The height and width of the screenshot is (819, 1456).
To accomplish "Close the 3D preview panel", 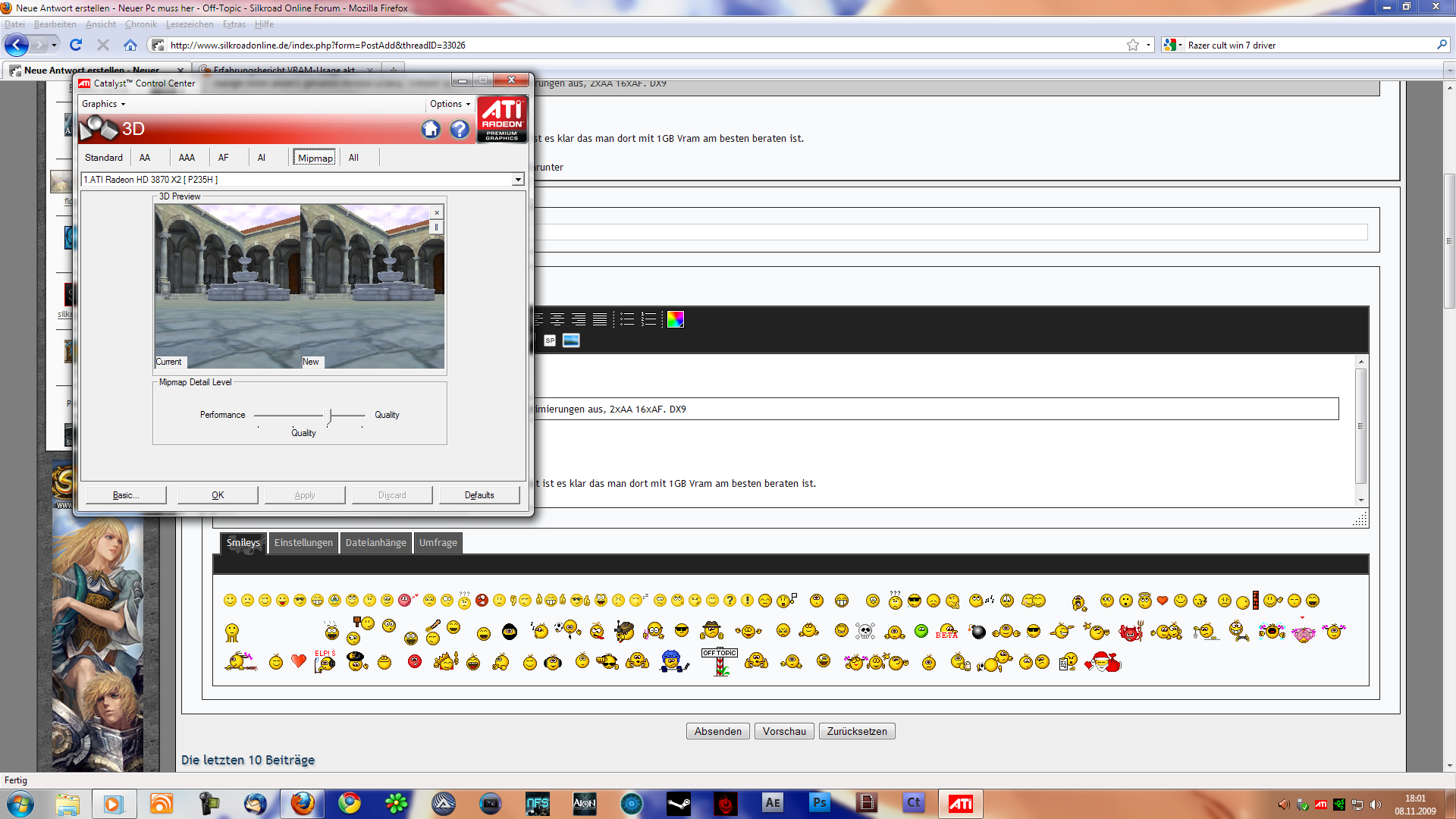I will 437,213.
